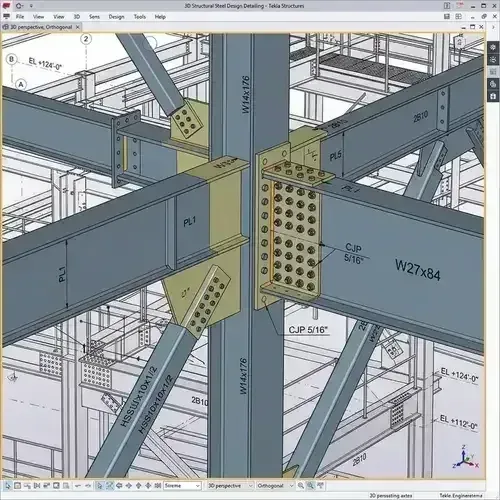Click grid bubble 'A'
The width and height of the screenshot is (500, 500).
[21, 84]
